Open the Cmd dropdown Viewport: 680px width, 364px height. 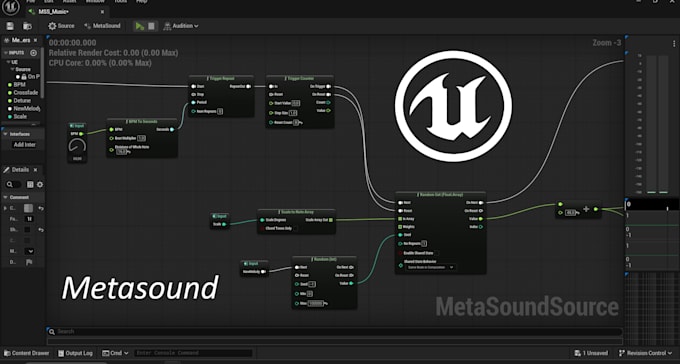point(115,353)
